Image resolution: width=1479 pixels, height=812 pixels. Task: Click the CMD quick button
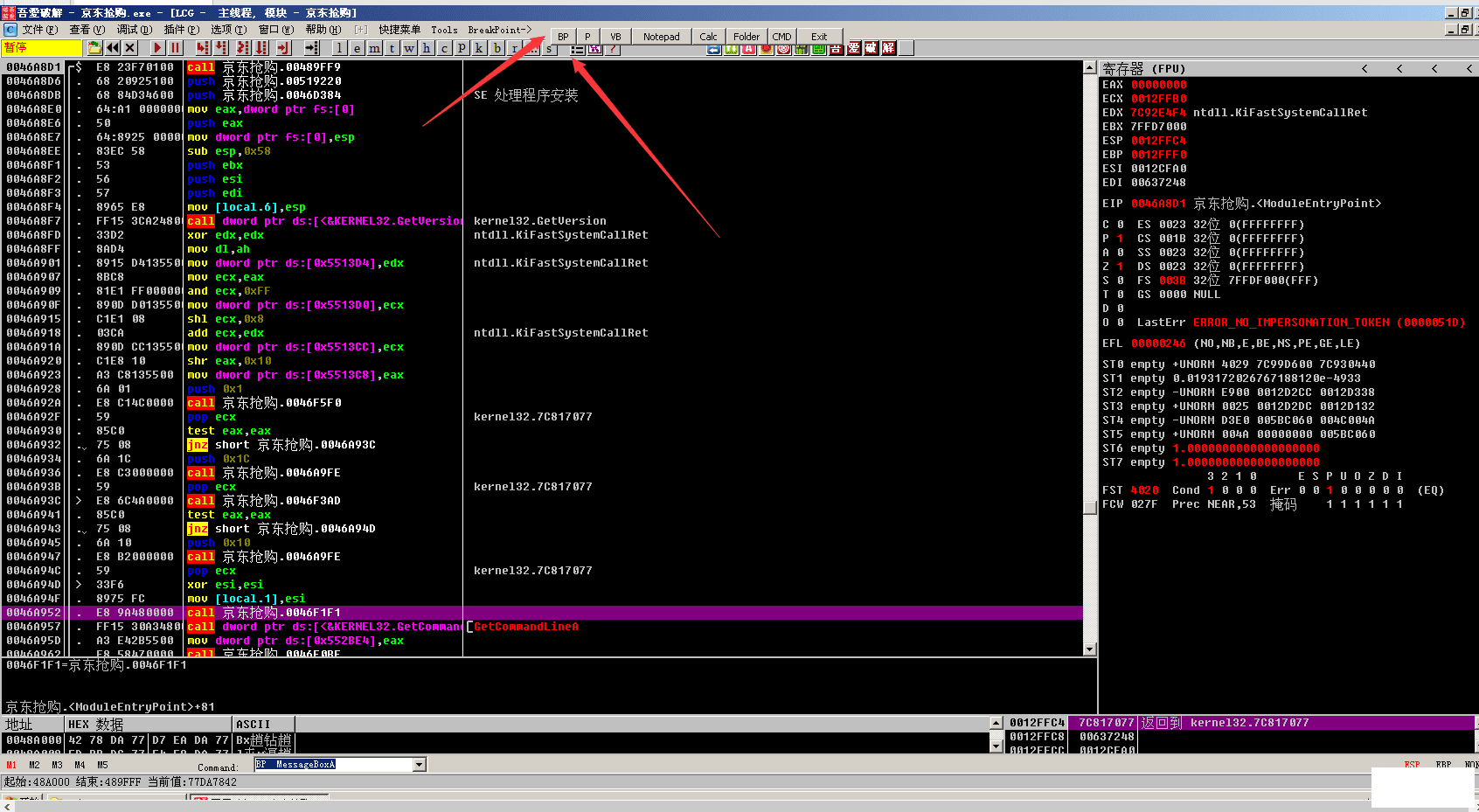click(x=781, y=37)
